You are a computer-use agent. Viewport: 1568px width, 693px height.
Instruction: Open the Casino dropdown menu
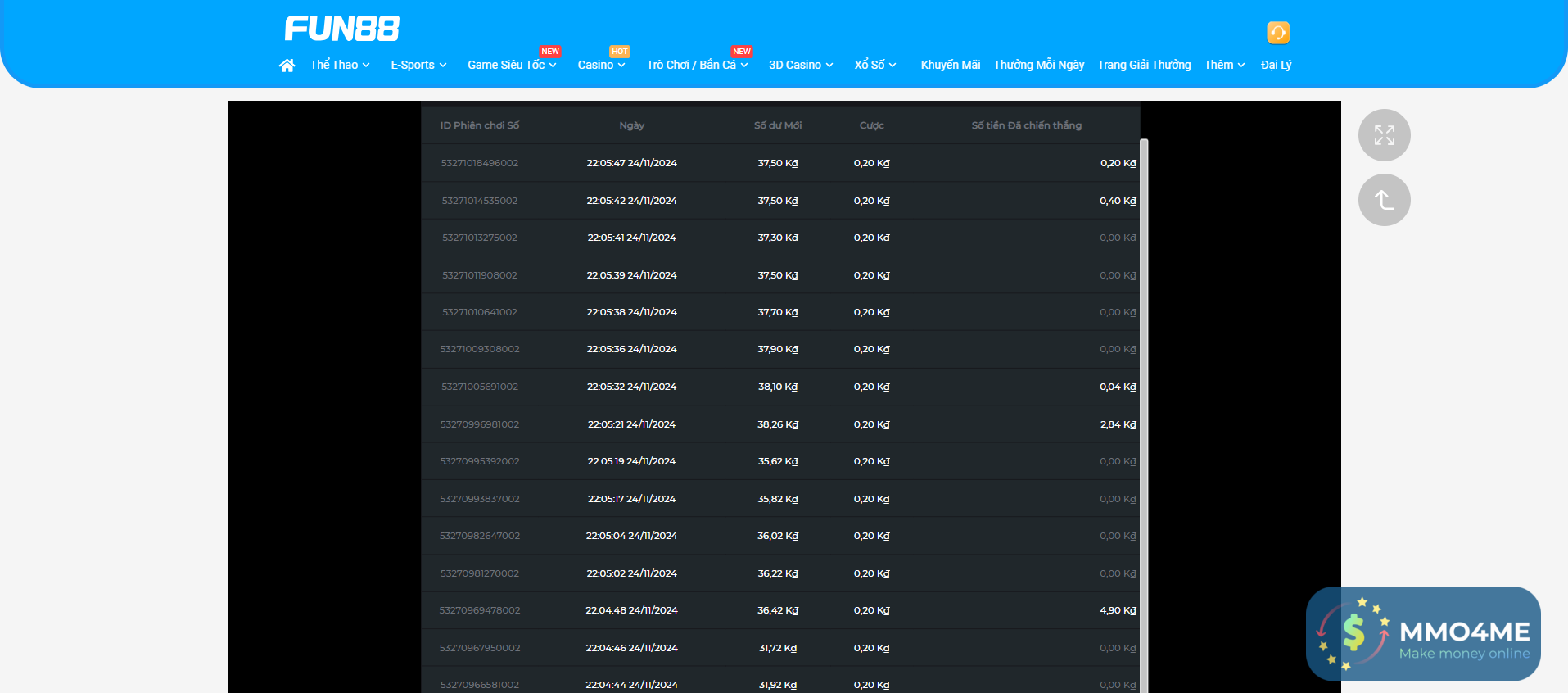coord(601,66)
